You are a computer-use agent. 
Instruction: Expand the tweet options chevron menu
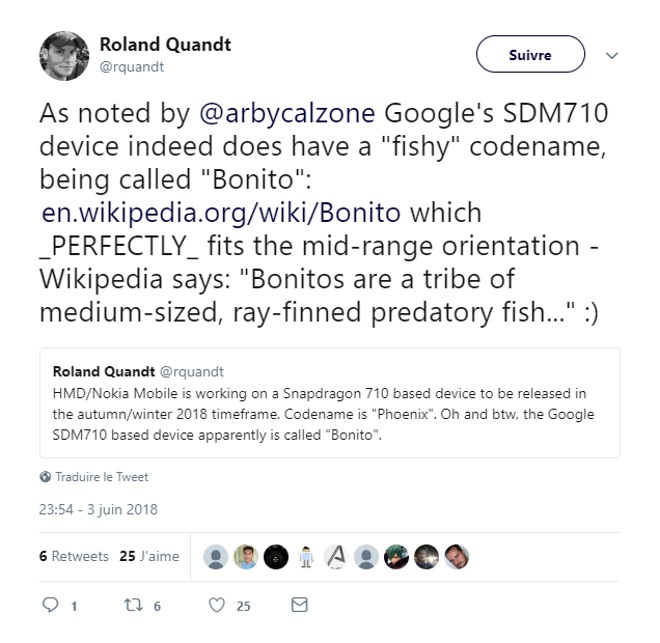click(613, 57)
